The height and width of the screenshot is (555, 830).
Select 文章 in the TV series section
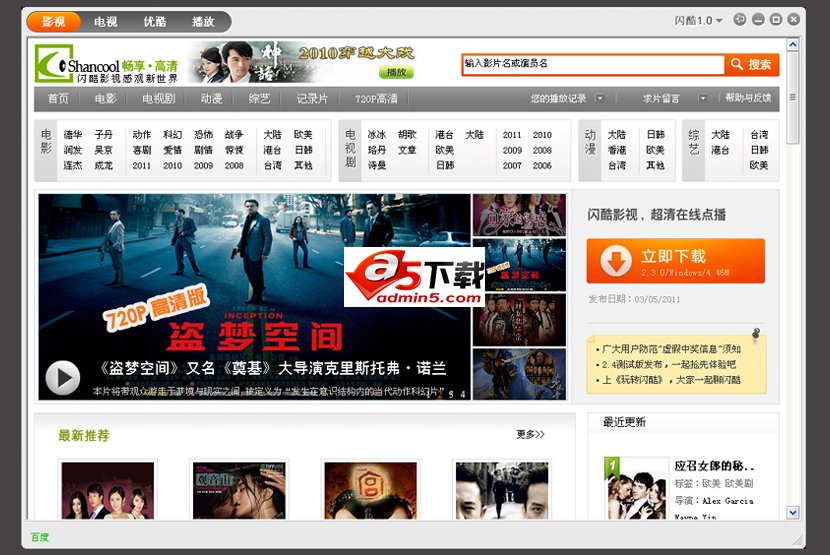(407, 150)
